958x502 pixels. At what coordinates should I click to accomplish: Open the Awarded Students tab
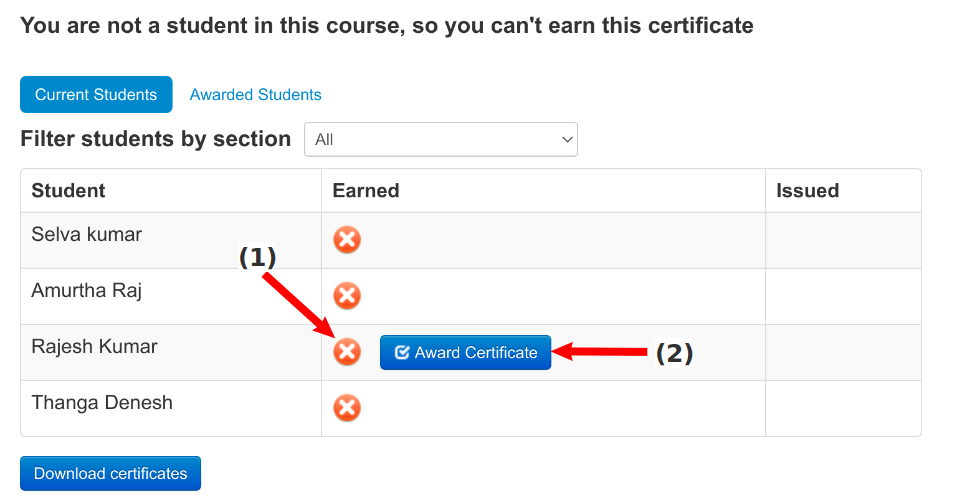coord(256,95)
